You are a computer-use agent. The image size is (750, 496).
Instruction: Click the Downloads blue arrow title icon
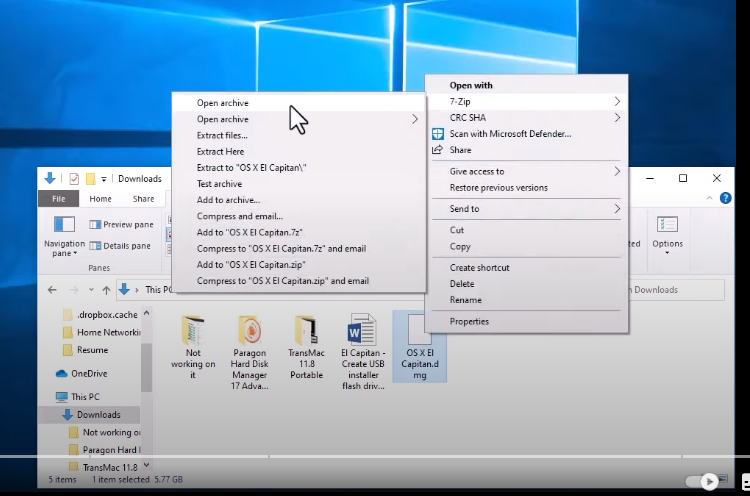[x=50, y=178]
